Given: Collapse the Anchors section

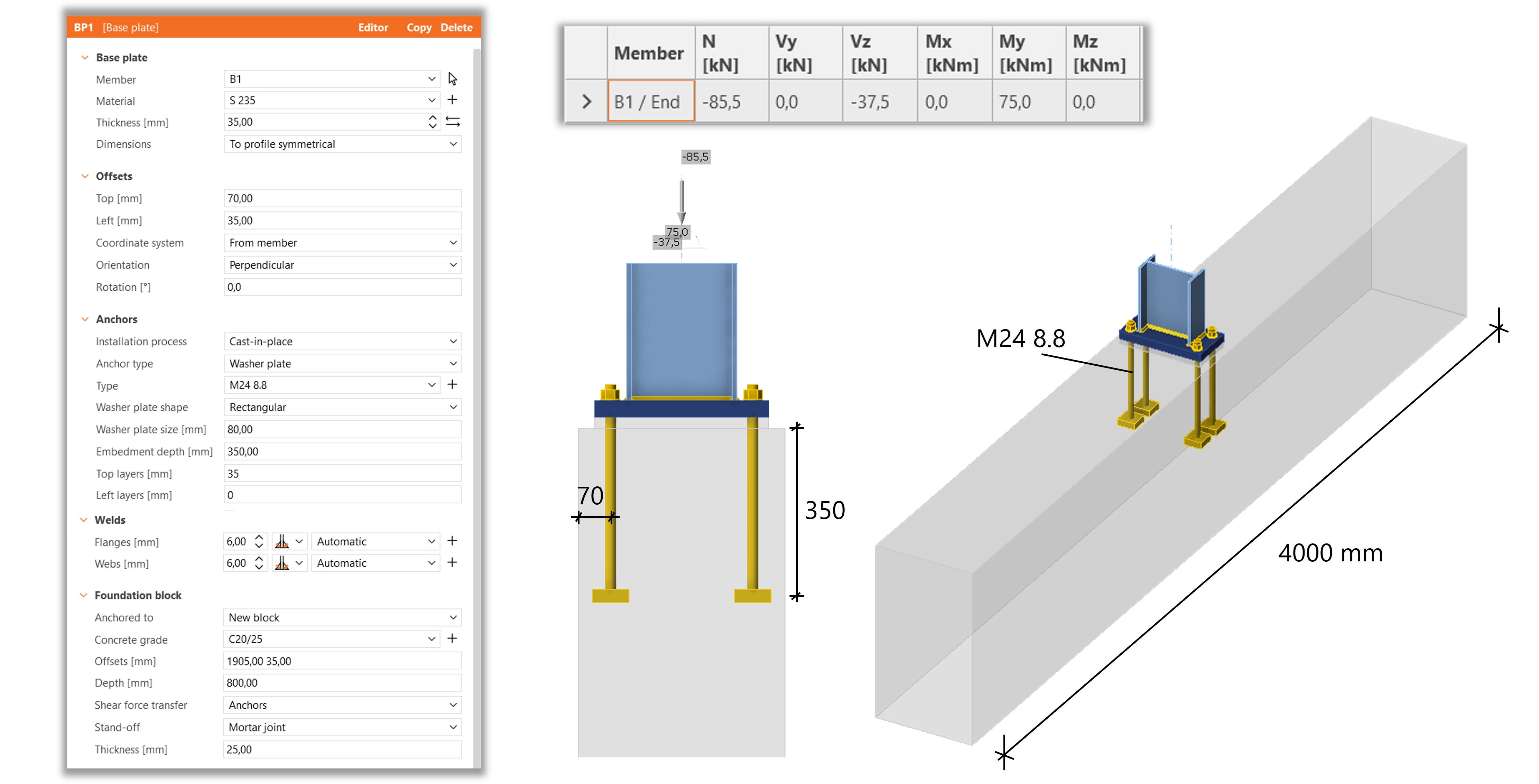Looking at the screenshot, I should [85, 319].
